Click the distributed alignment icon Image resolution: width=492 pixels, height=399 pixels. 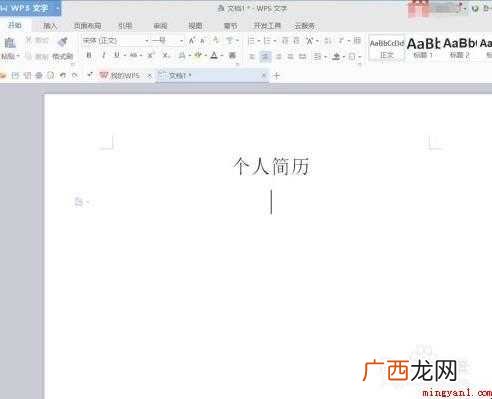point(302,56)
